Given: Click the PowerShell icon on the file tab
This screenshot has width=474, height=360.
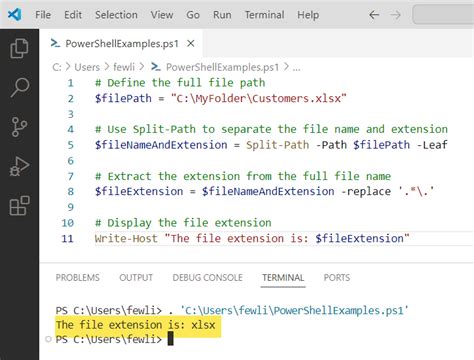Looking at the screenshot, I should click(55, 43).
